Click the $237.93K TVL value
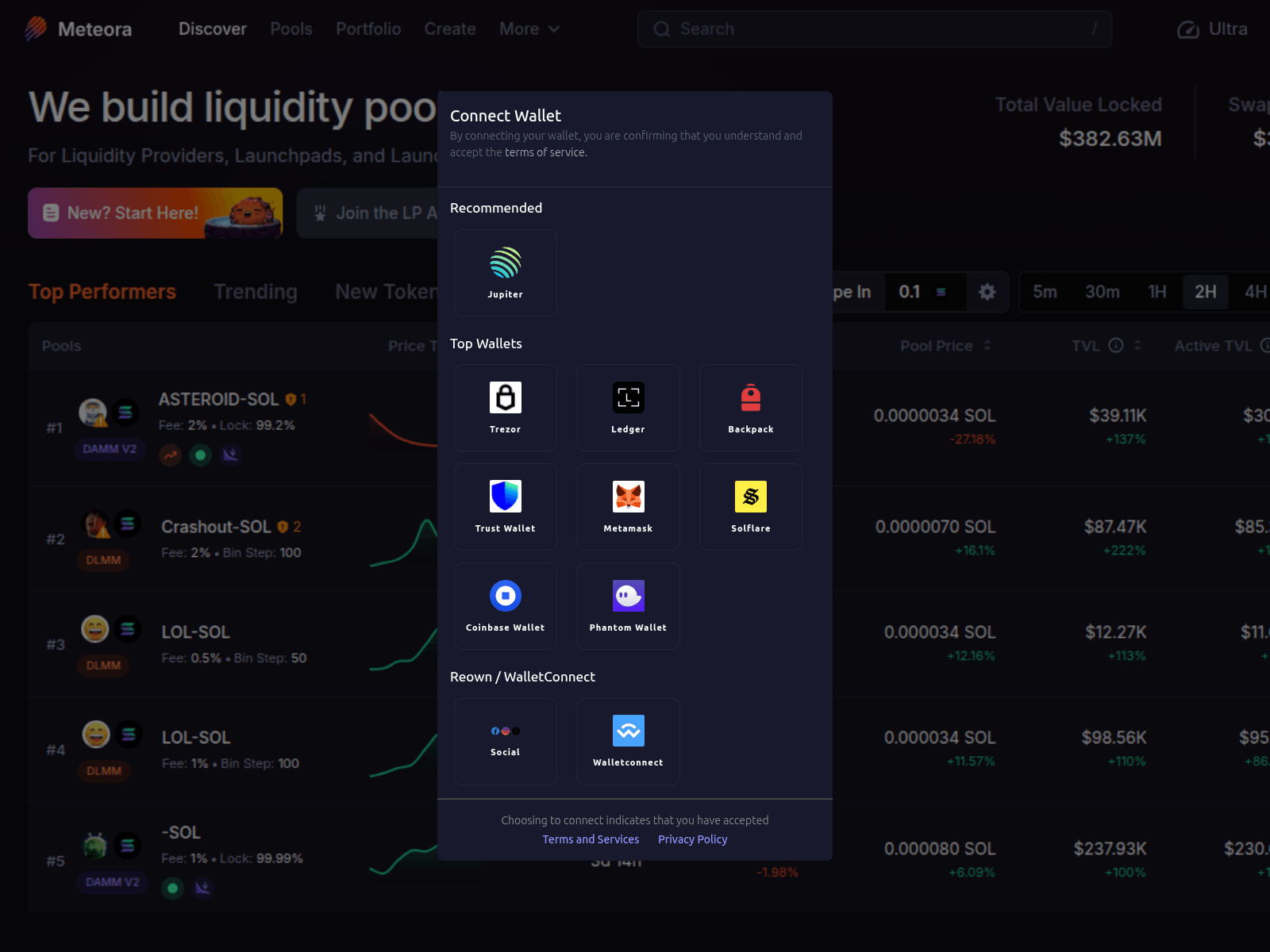 click(1110, 849)
